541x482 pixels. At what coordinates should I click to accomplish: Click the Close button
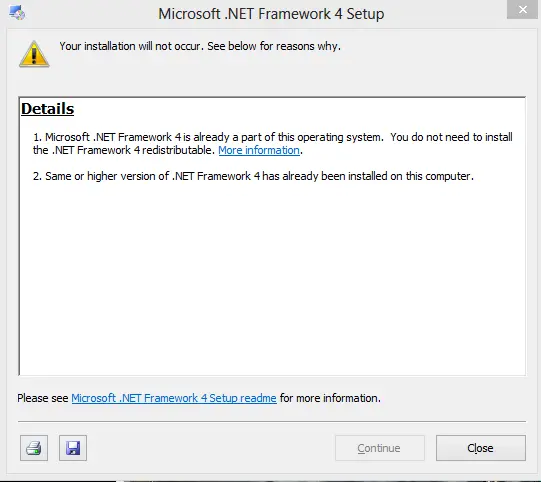point(481,448)
